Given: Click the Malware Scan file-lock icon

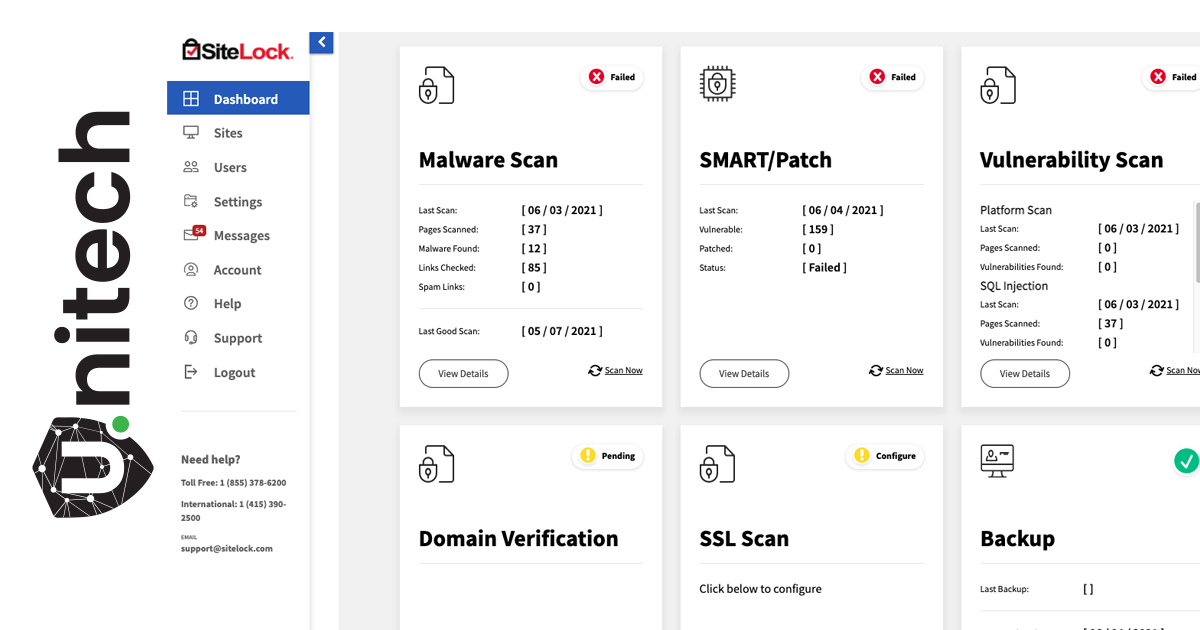Looking at the screenshot, I should 436,85.
